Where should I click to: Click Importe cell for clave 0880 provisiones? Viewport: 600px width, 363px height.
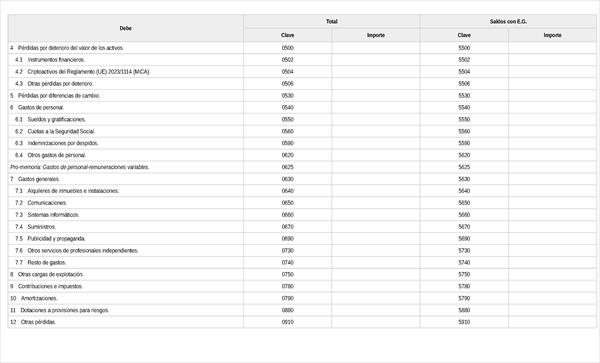pyautogui.click(x=376, y=310)
